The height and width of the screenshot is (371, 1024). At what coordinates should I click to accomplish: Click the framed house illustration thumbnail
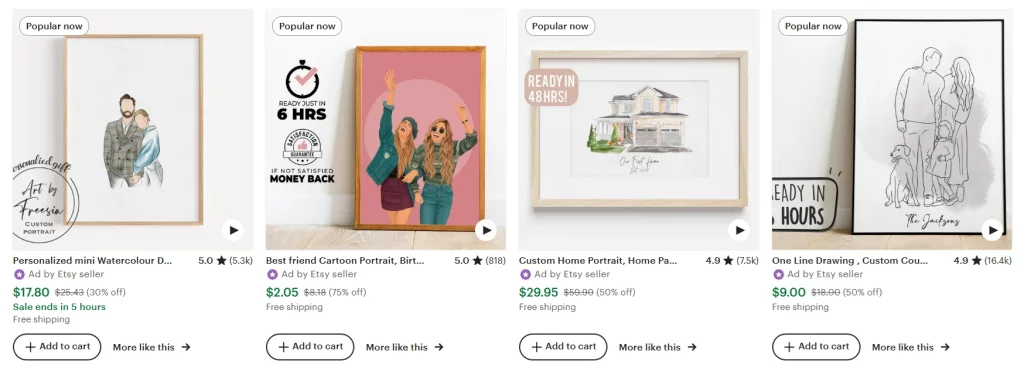tap(639, 129)
